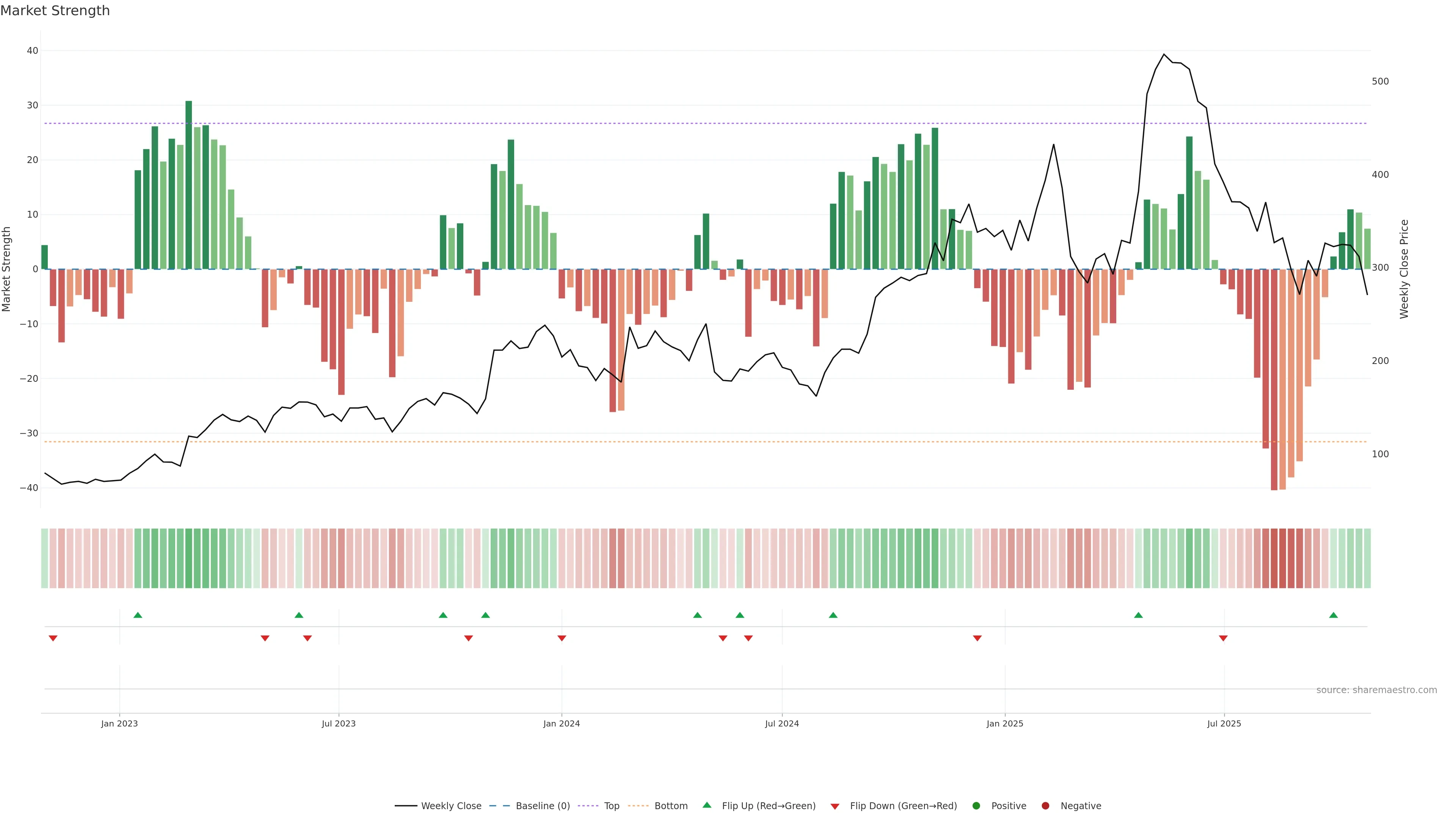The image size is (1456, 819).
Task: Click Flip Down red triangle legend icon
Action: (x=835, y=806)
